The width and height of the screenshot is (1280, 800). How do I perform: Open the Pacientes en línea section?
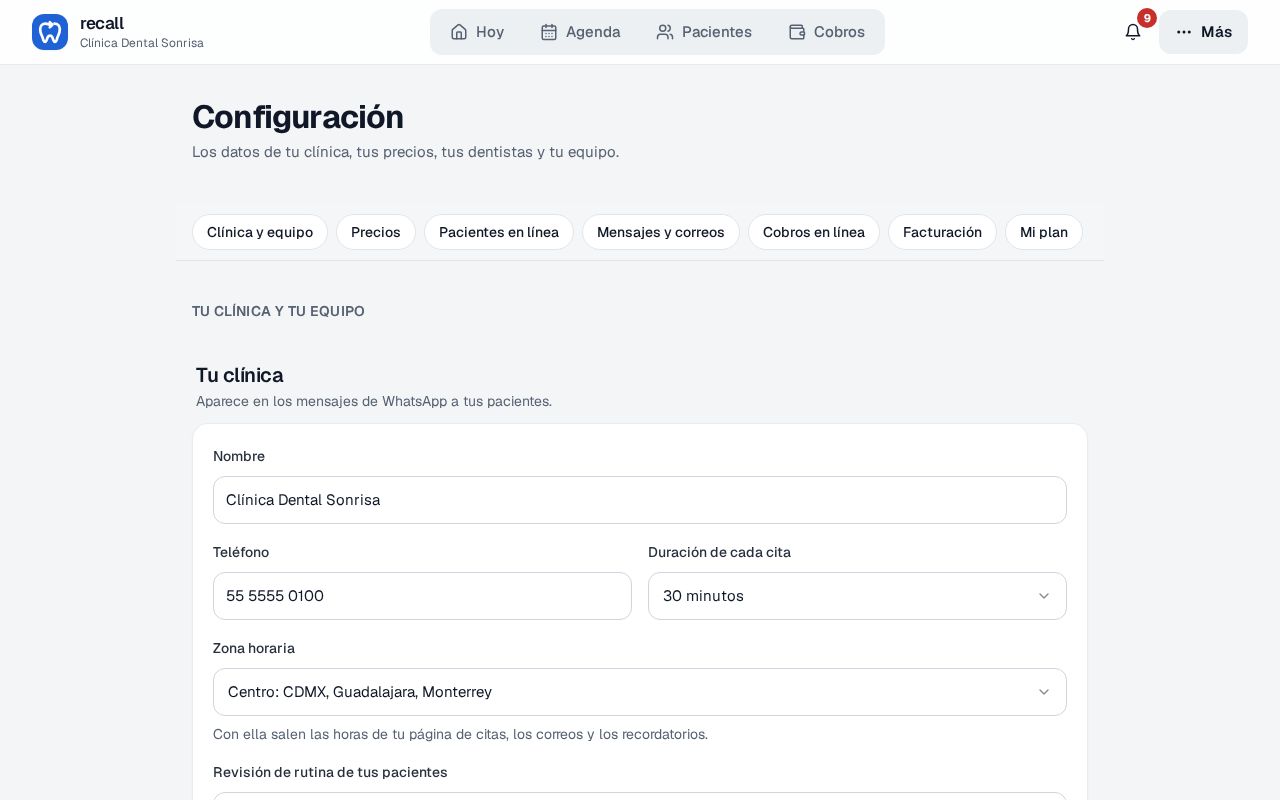499,232
